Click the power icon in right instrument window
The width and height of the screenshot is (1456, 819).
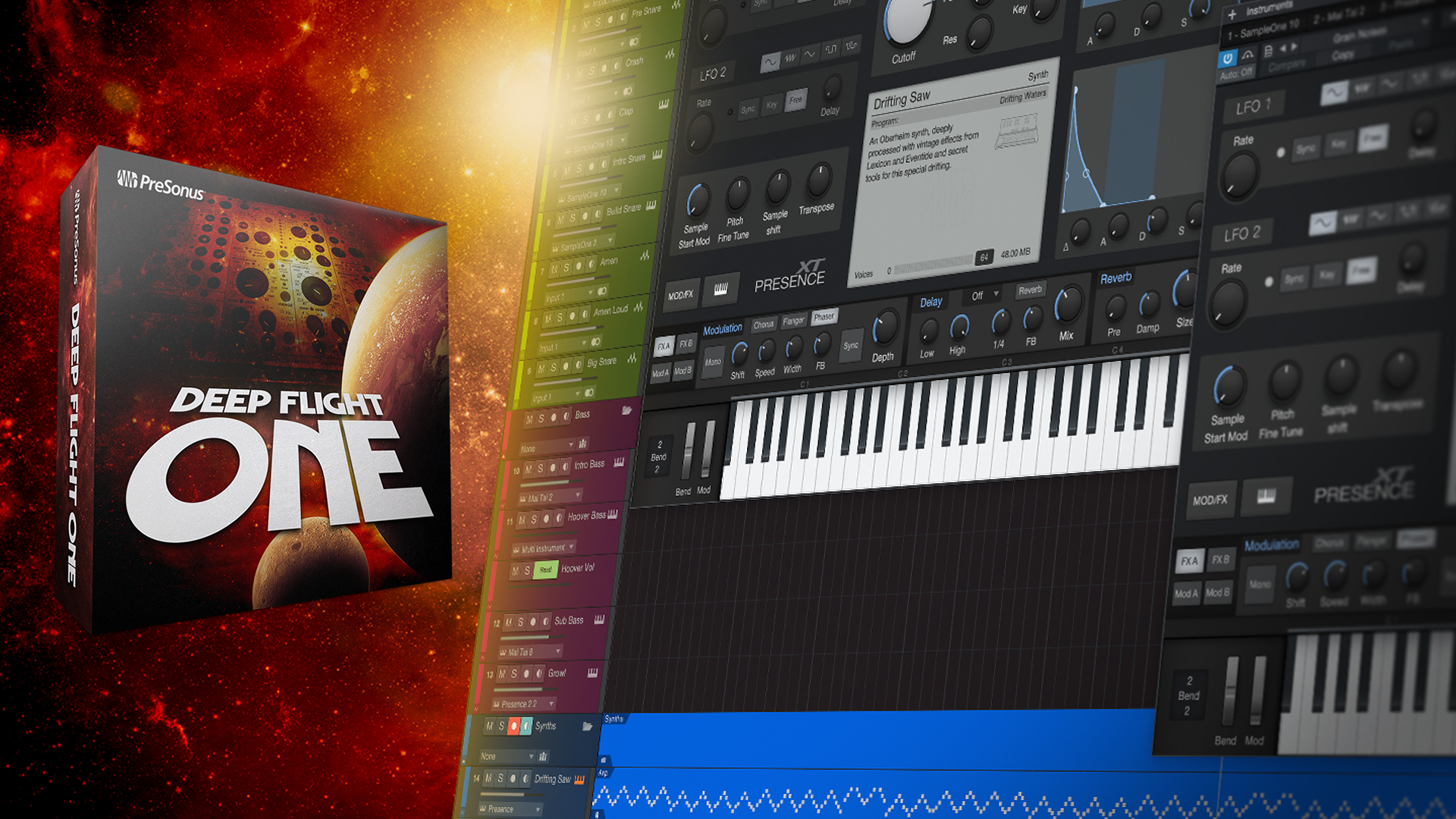[1227, 58]
